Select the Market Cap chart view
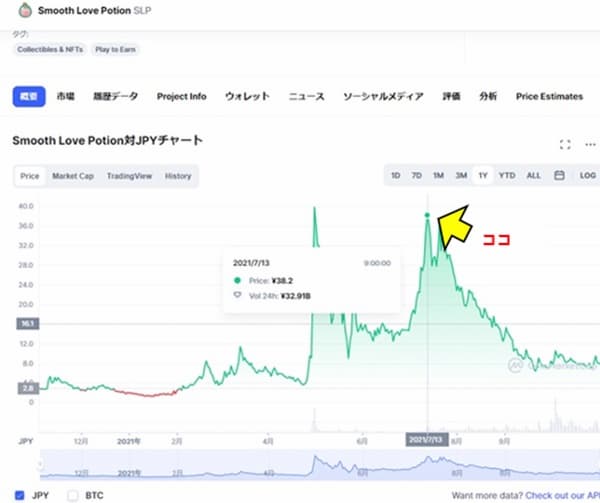Image resolution: width=600 pixels, height=503 pixels. coord(73,176)
